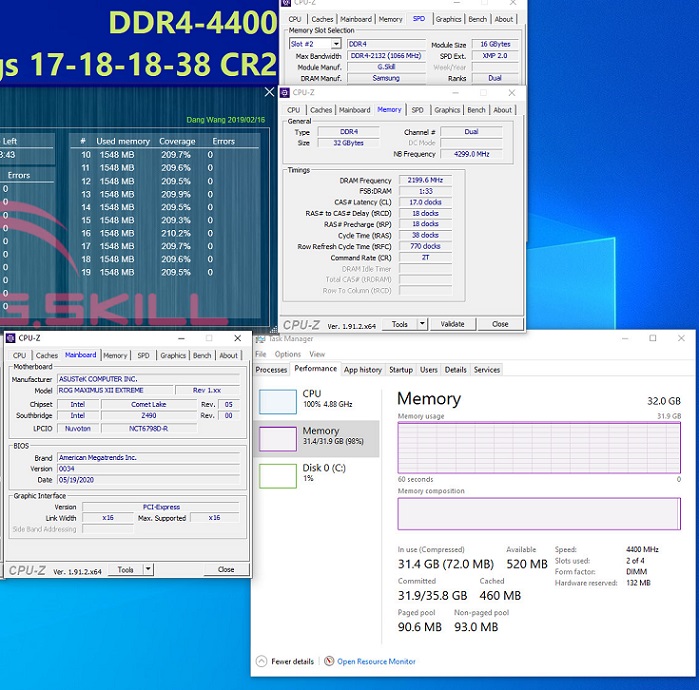The height and width of the screenshot is (690, 699).
Task: Maximize the Task Manager window
Action: click(653, 338)
